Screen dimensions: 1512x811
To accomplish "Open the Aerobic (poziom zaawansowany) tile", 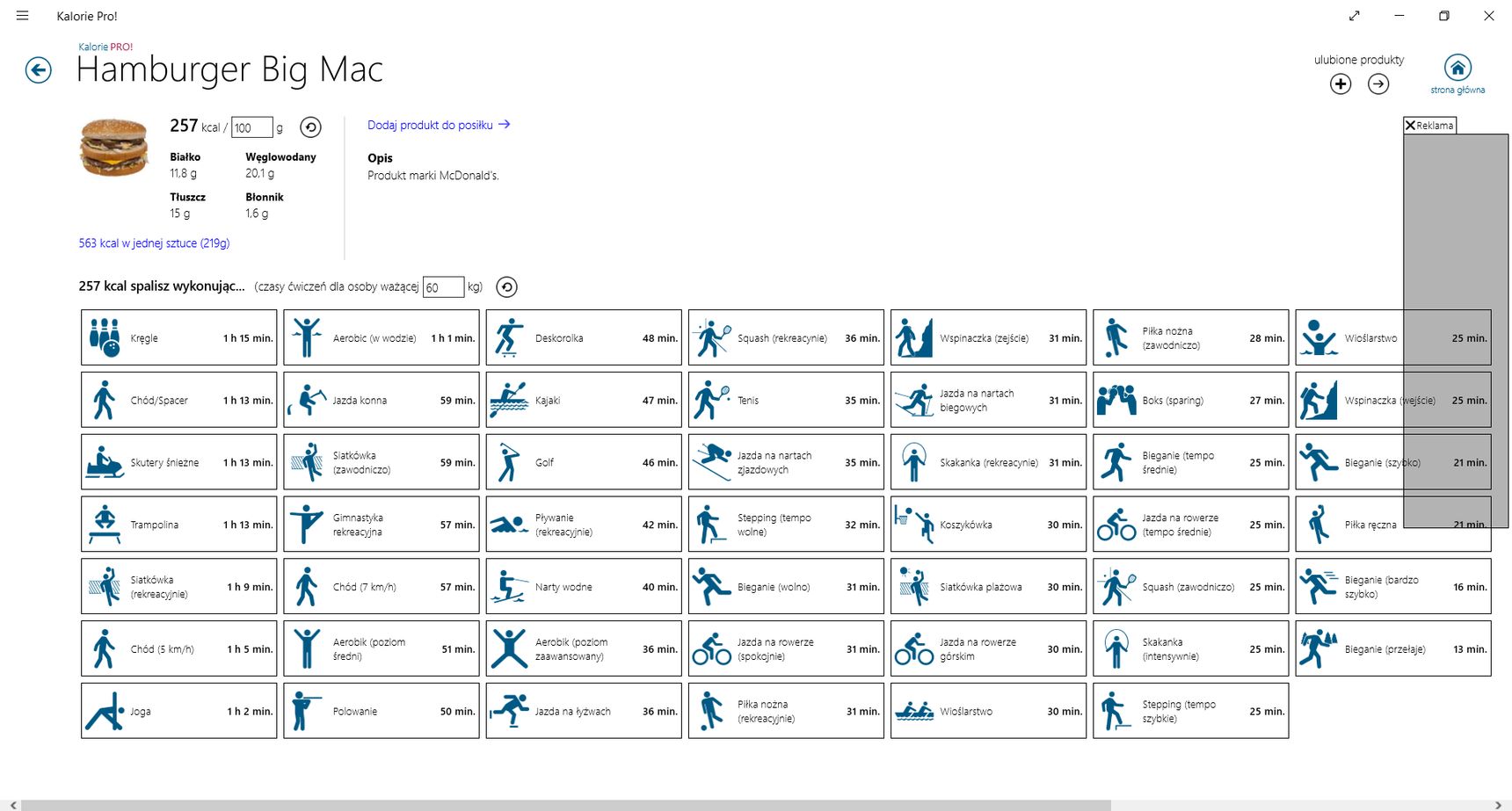I will (x=584, y=649).
